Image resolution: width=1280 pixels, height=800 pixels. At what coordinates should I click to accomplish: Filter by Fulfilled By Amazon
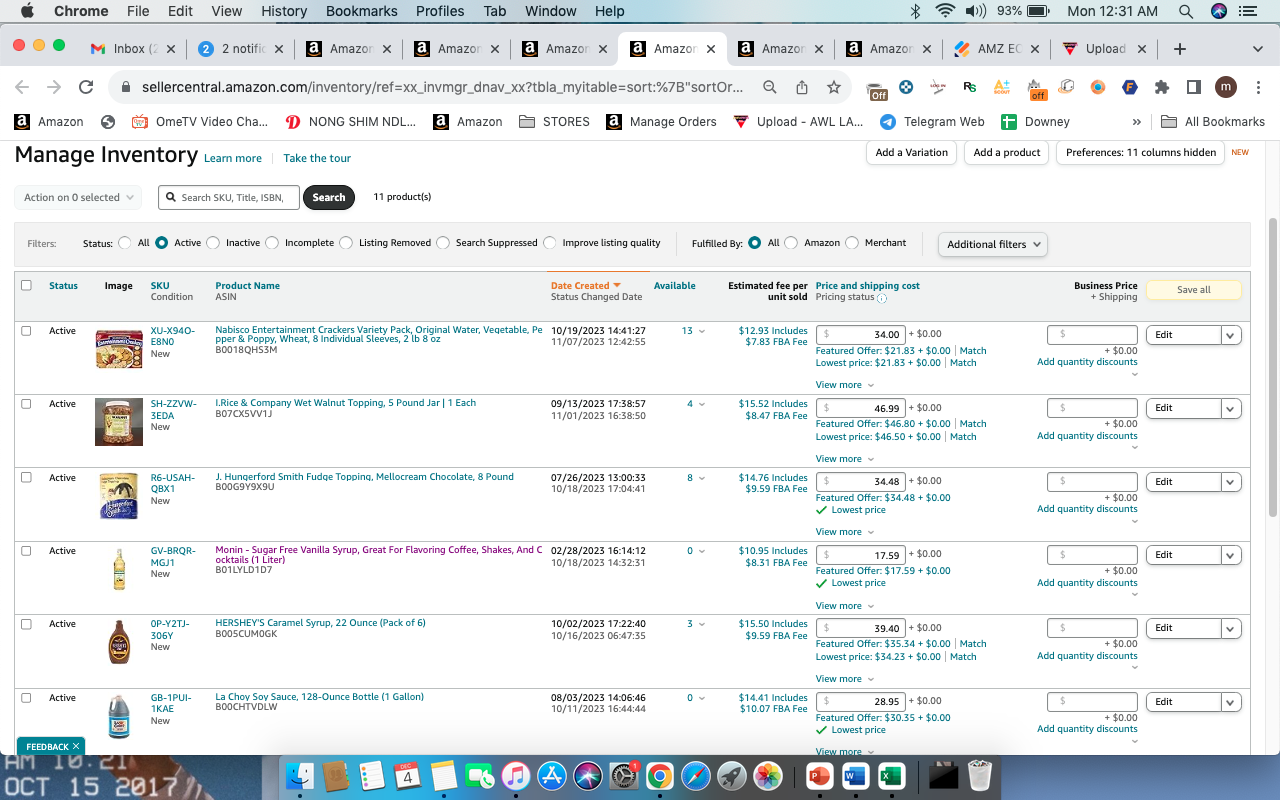[x=791, y=243]
